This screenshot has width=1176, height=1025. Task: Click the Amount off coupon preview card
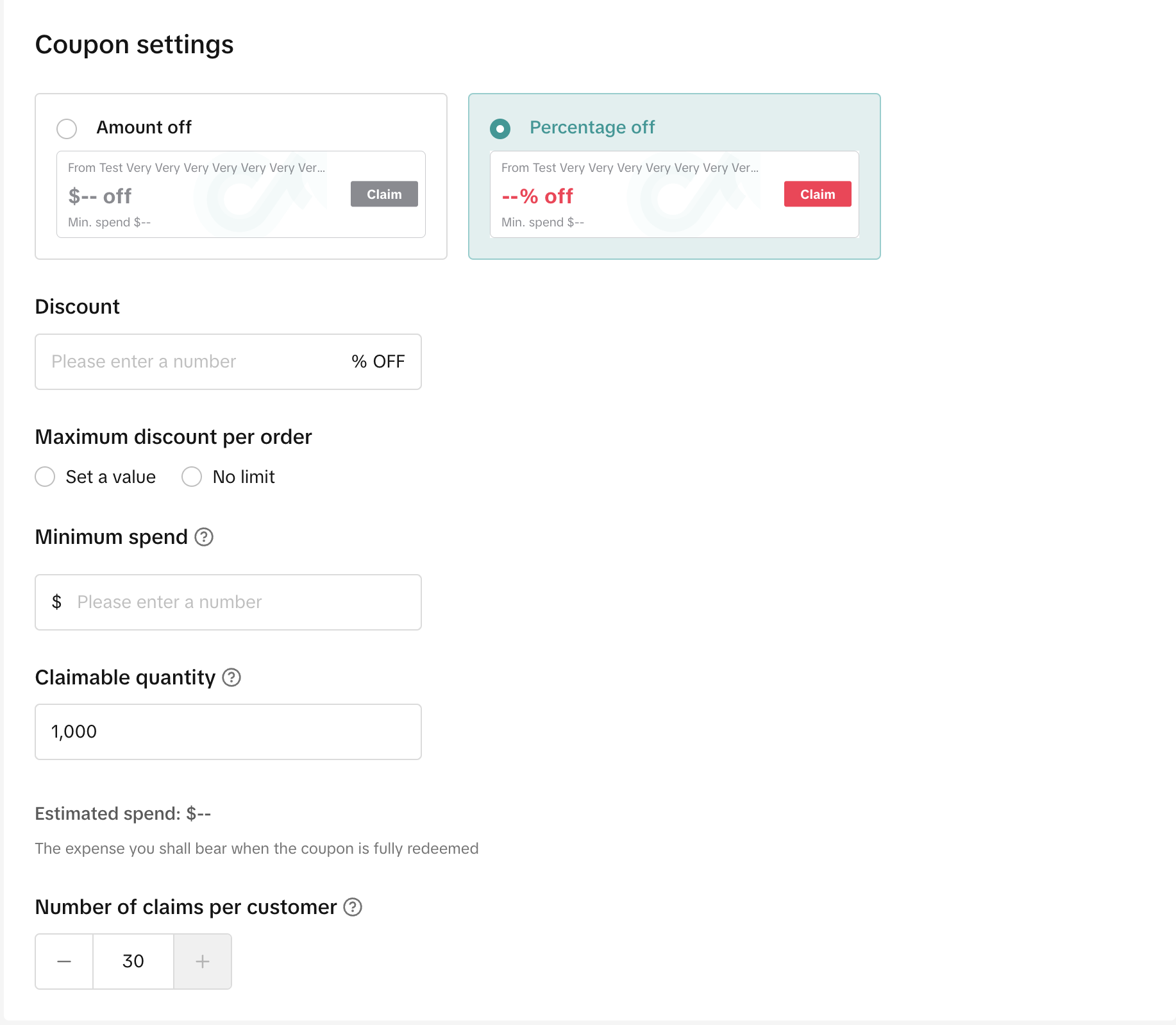click(x=205, y=205)
